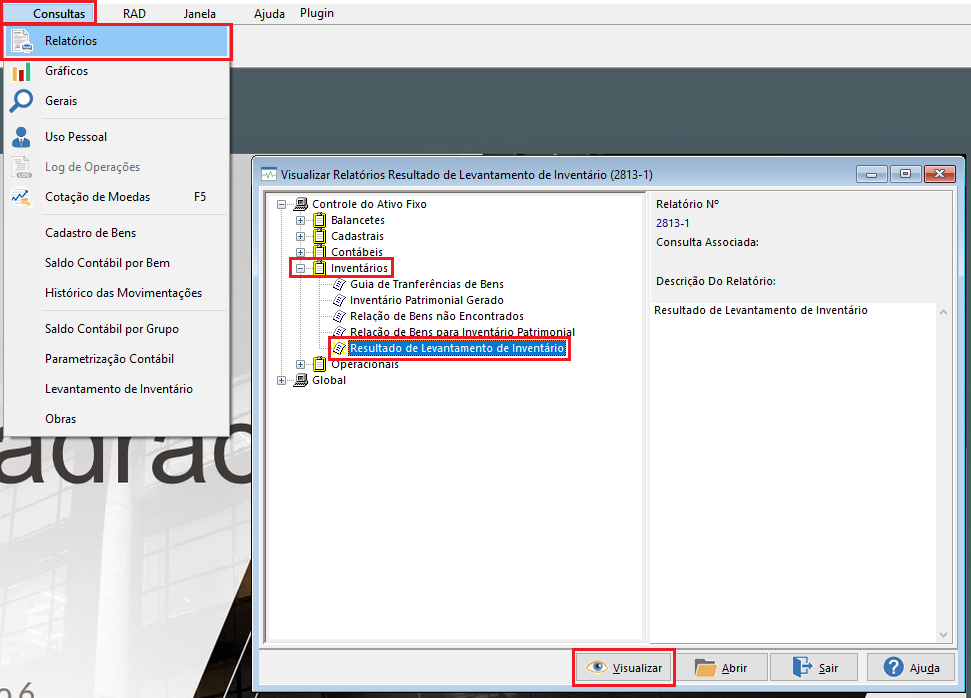The width and height of the screenshot is (971, 698).
Task: Select Resultado de Levantamento de Inventário report
Action: click(x=457, y=349)
